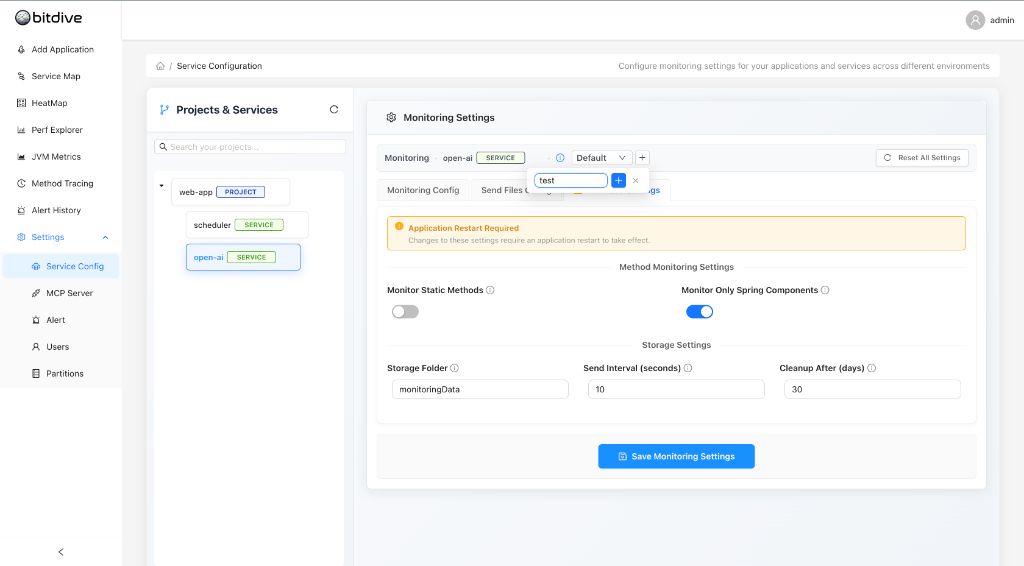The width and height of the screenshot is (1024, 566).
Task: Collapse the sidebar with the arrow
Action: (61, 552)
